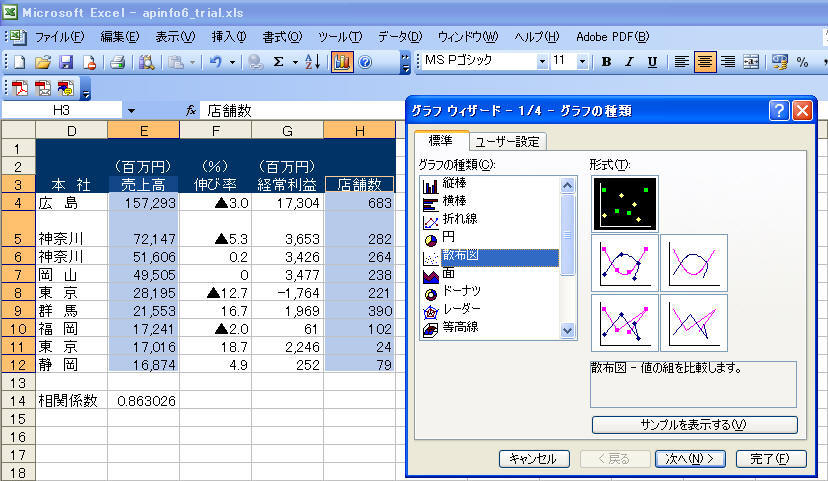Click the Undo arrow icon

pos(216,62)
